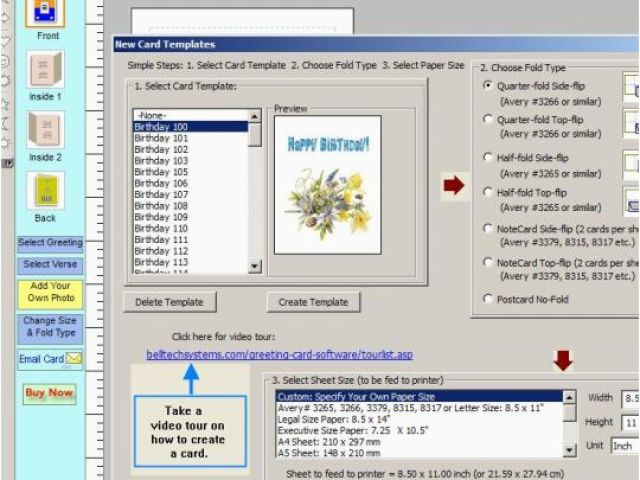
Task: Open the Inside 1 page icon
Action: [x=46, y=70]
